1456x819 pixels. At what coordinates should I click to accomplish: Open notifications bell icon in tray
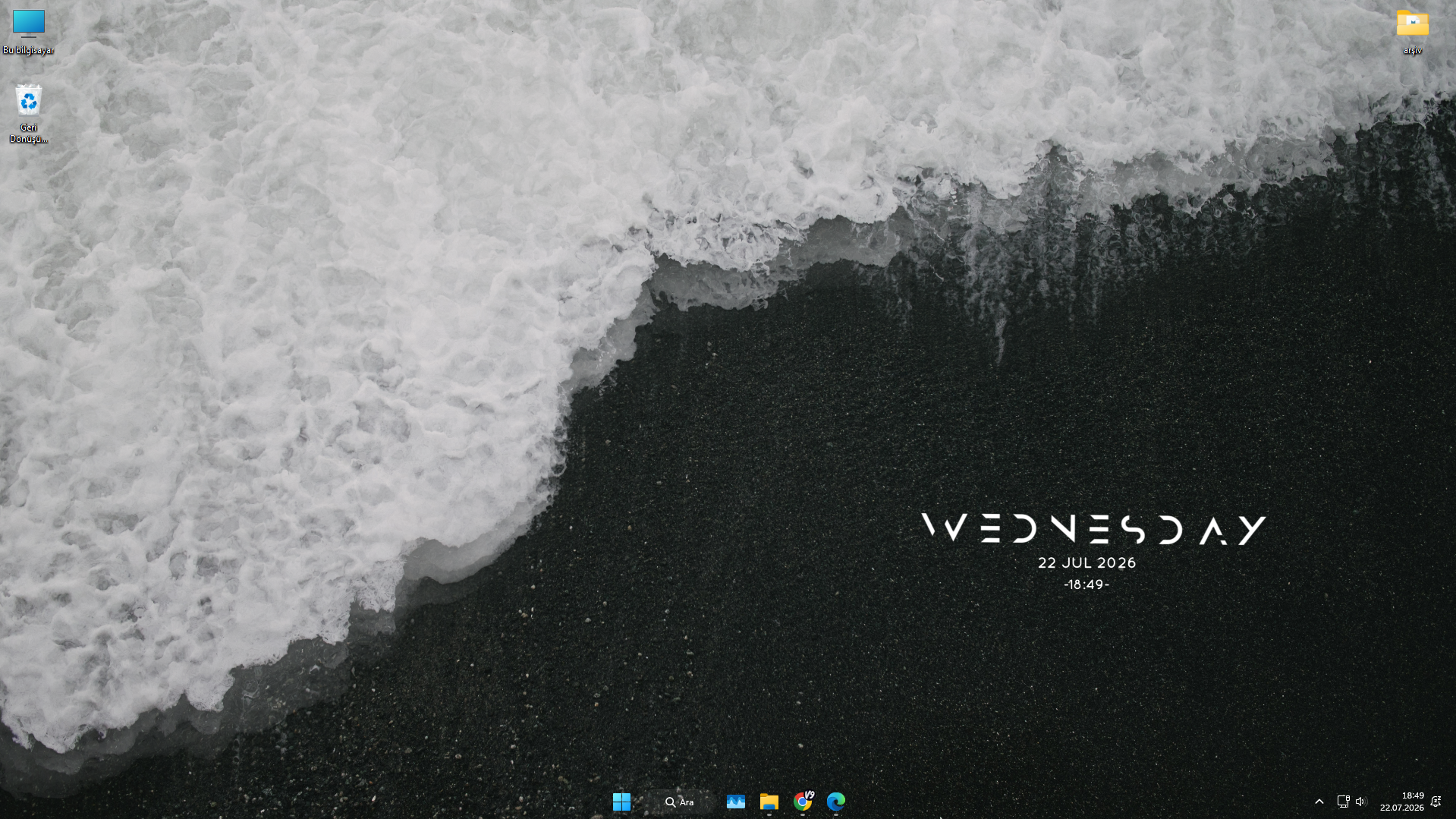coord(1436,802)
